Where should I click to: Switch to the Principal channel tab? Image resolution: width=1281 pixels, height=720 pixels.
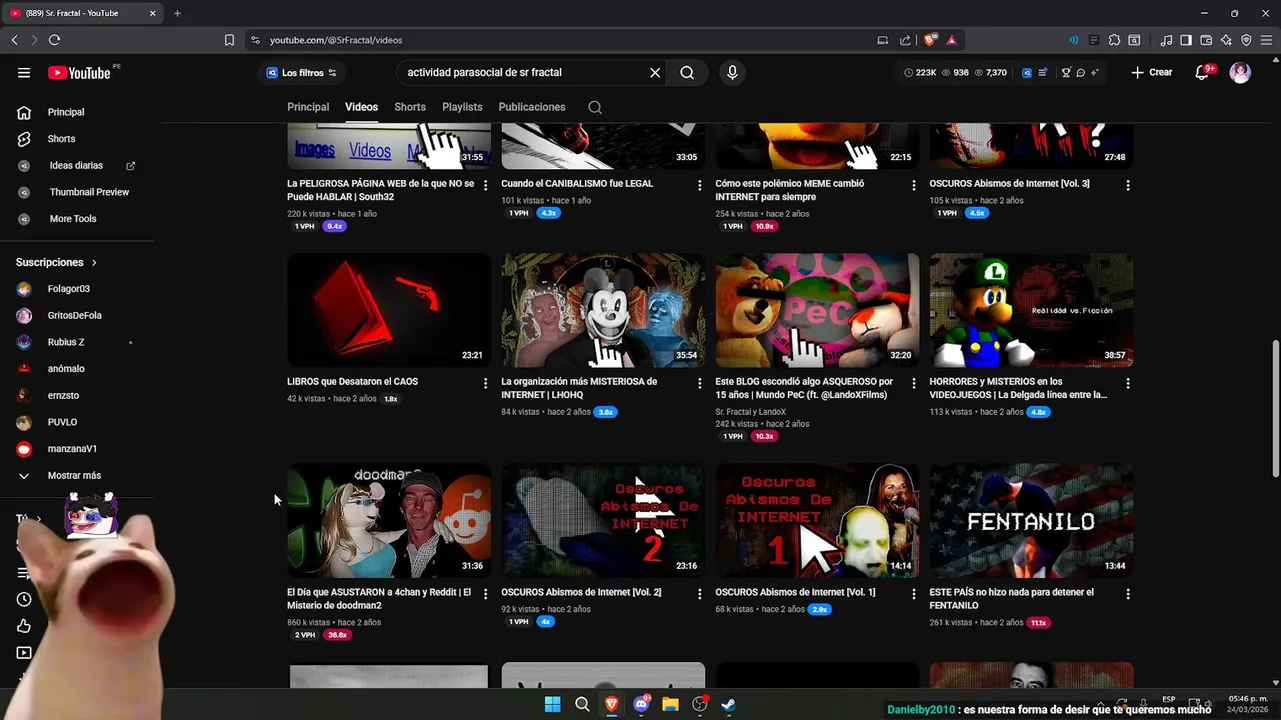pyautogui.click(x=308, y=107)
